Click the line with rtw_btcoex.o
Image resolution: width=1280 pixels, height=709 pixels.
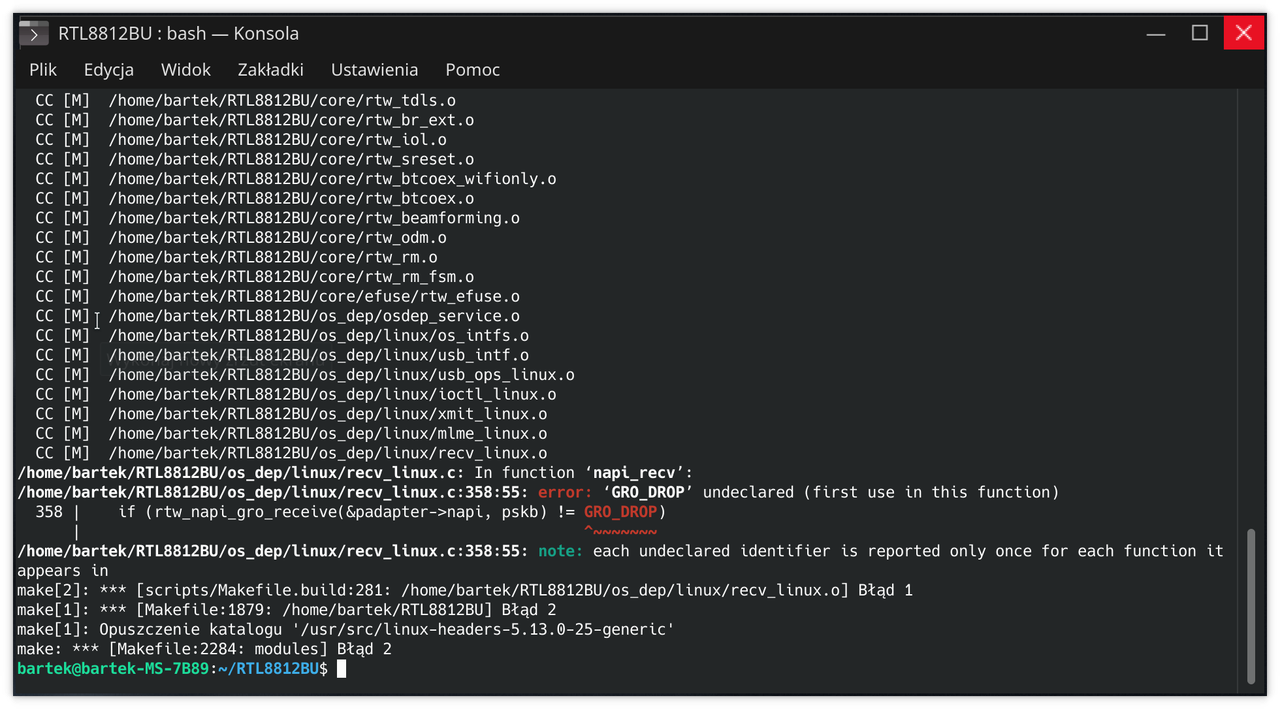[x=255, y=198]
